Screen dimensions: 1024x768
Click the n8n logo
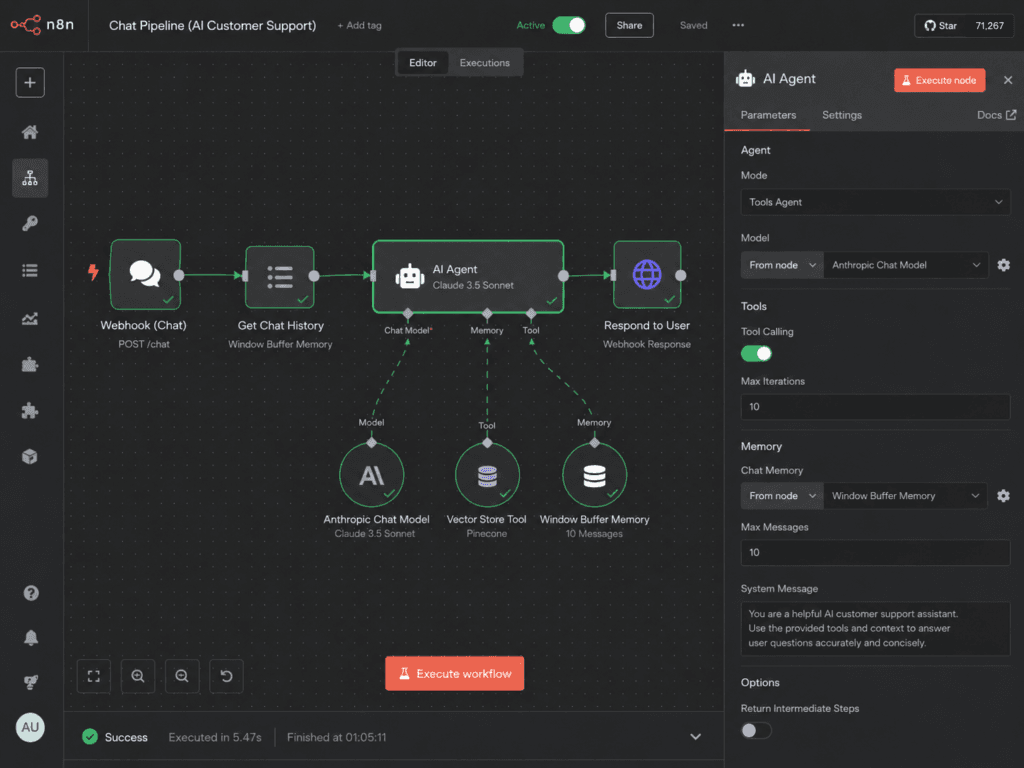(x=42, y=25)
